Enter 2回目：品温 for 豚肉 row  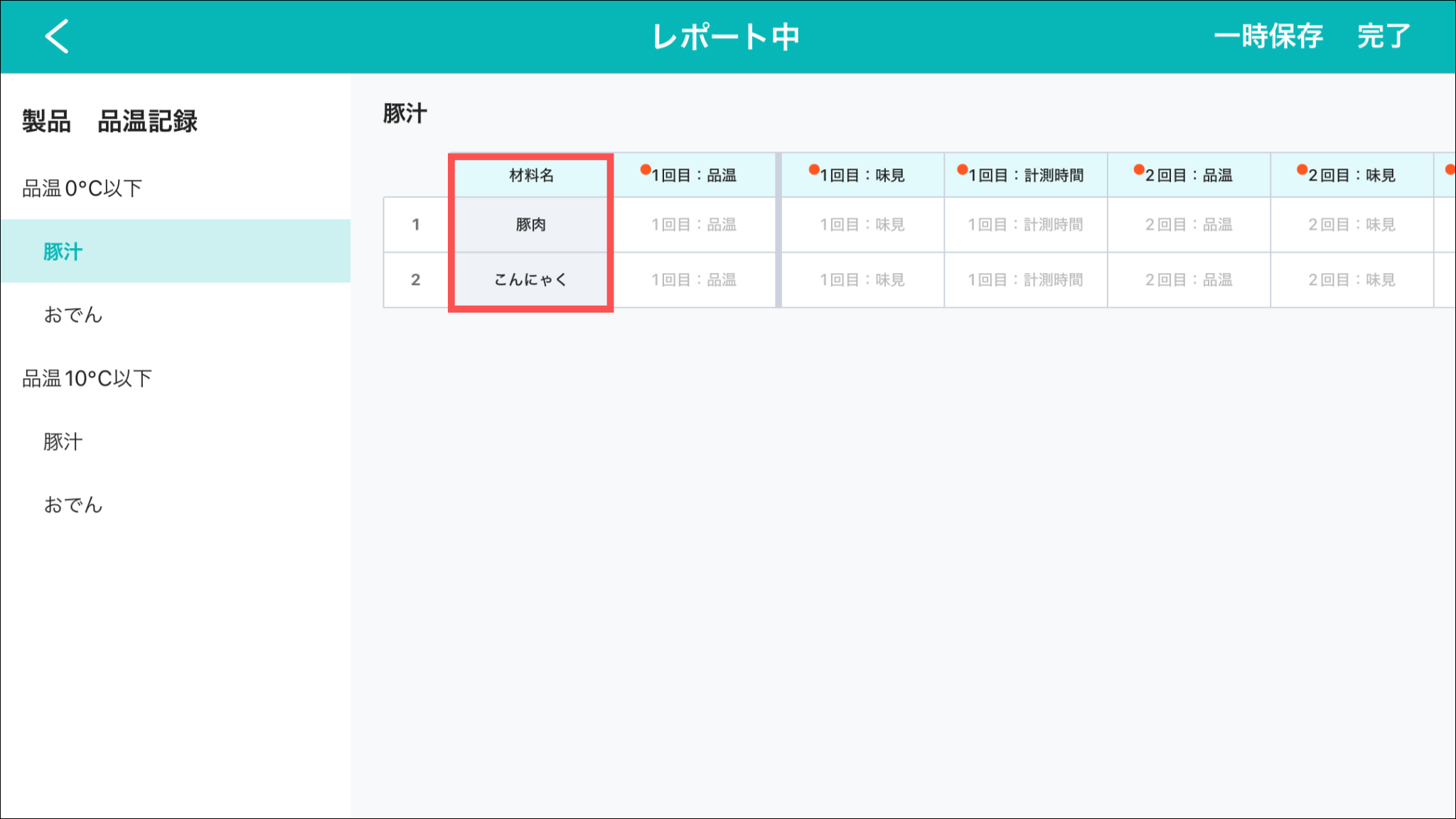tap(1189, 225)
